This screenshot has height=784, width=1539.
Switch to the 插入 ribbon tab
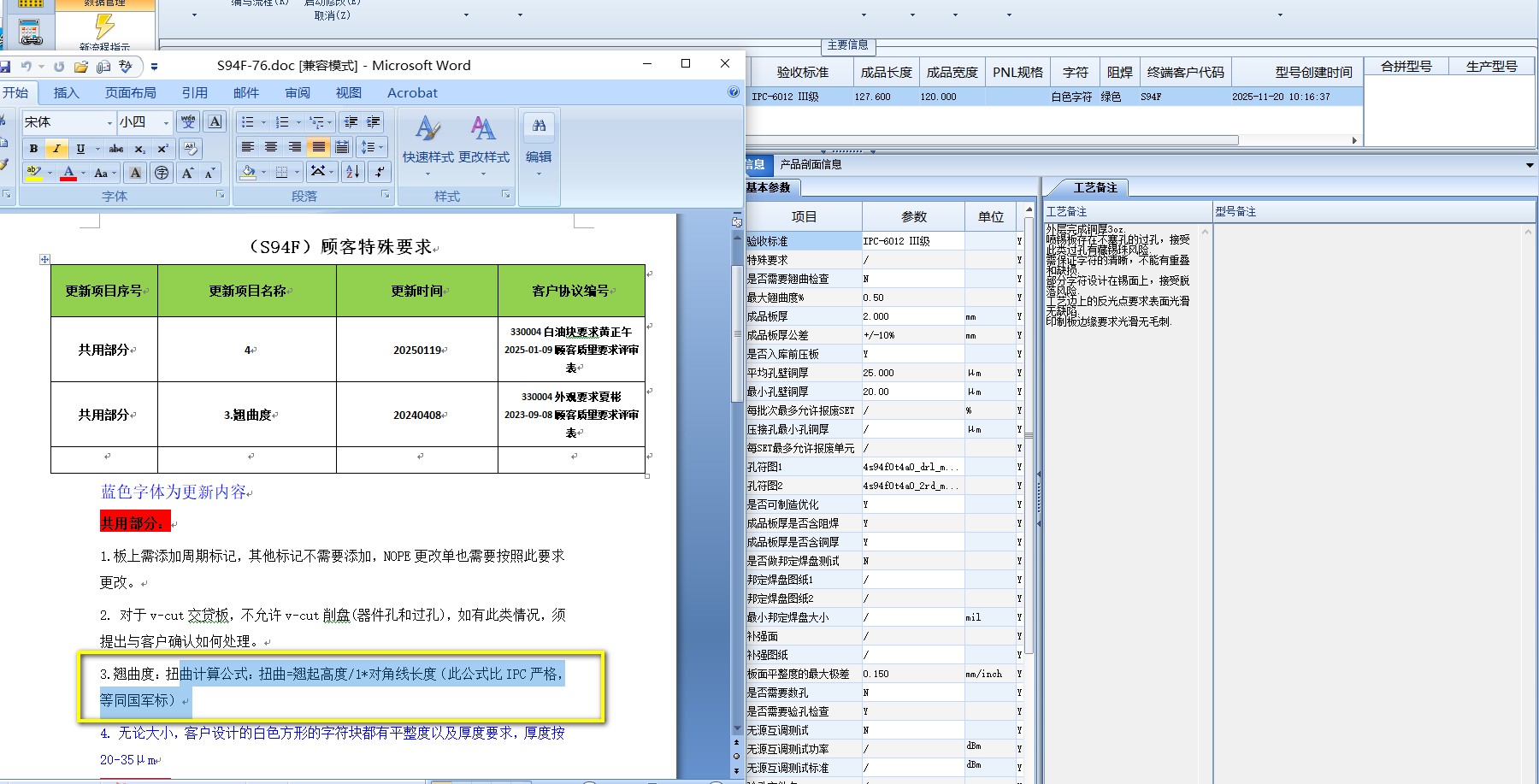click(66, 92)
